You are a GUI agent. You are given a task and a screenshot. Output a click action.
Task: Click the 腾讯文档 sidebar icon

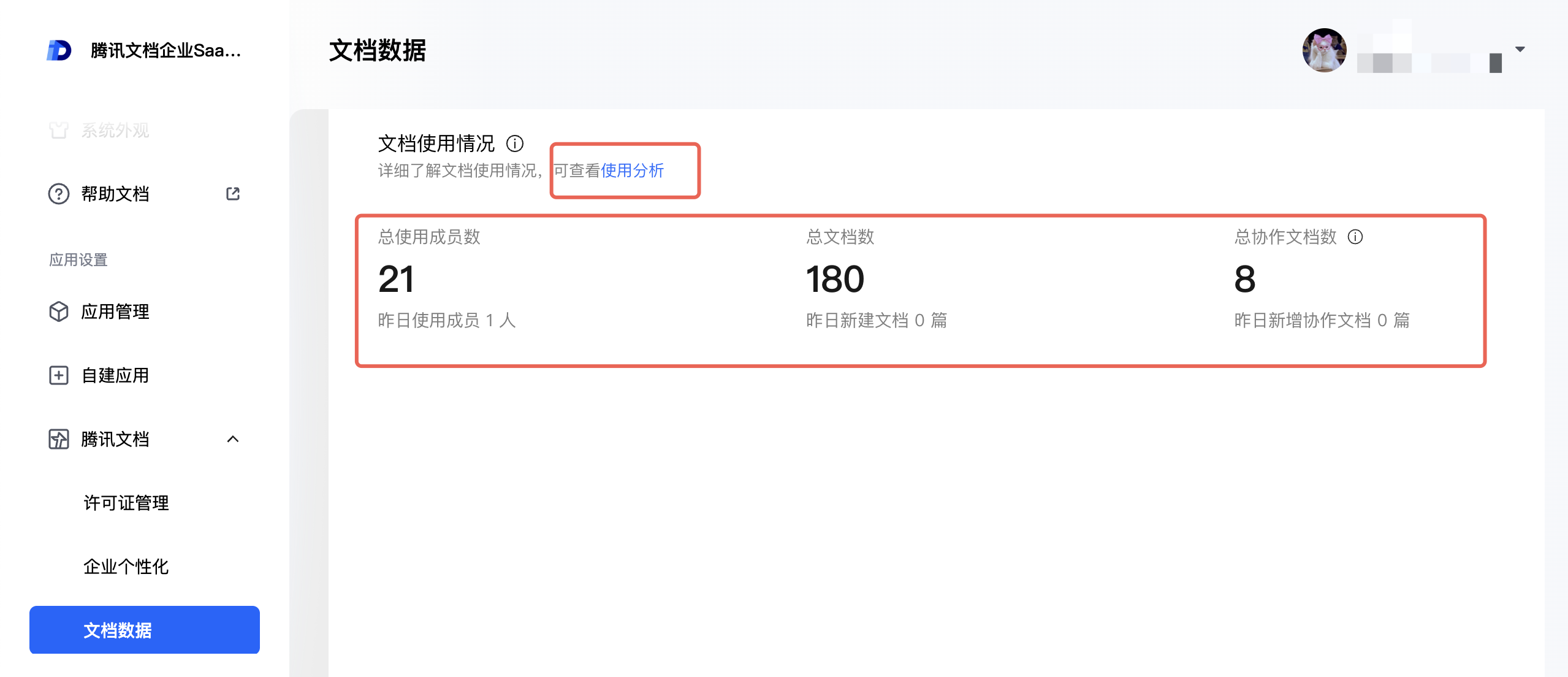pyautogui.click(x=59, y=439)
